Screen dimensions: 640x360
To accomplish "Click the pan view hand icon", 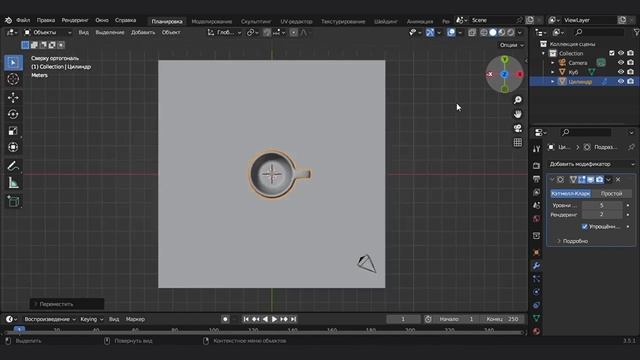I will click(518, 114).
